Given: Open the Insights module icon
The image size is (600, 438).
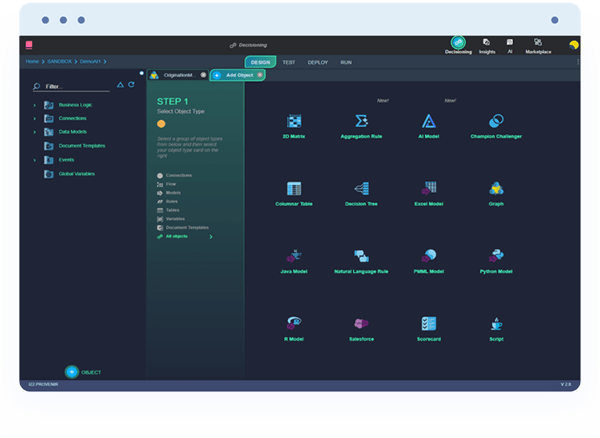Looking at the screenshot, I should 486,42.
